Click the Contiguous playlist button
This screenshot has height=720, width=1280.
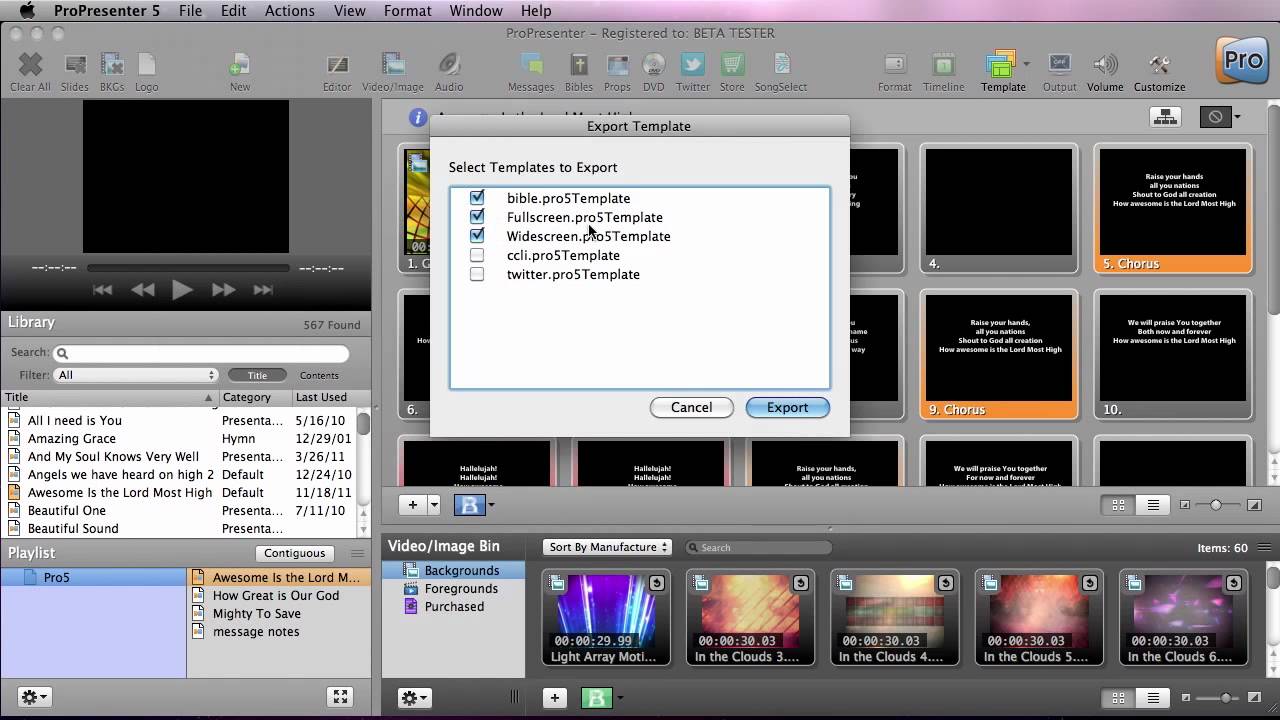tap(295, 553)
